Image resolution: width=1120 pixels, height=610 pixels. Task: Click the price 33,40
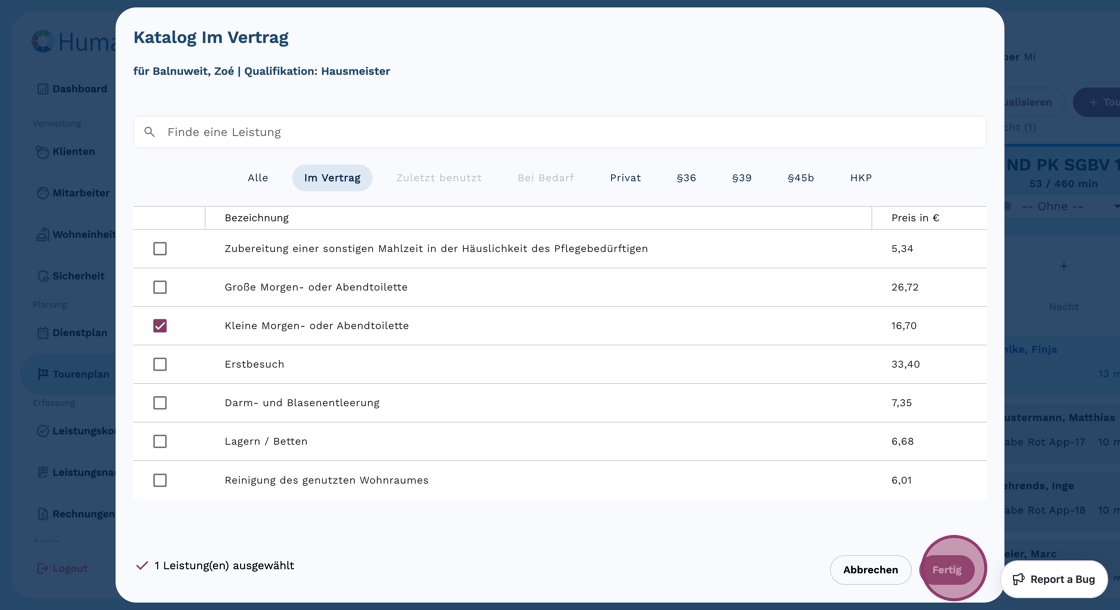[x=906, y=364]
